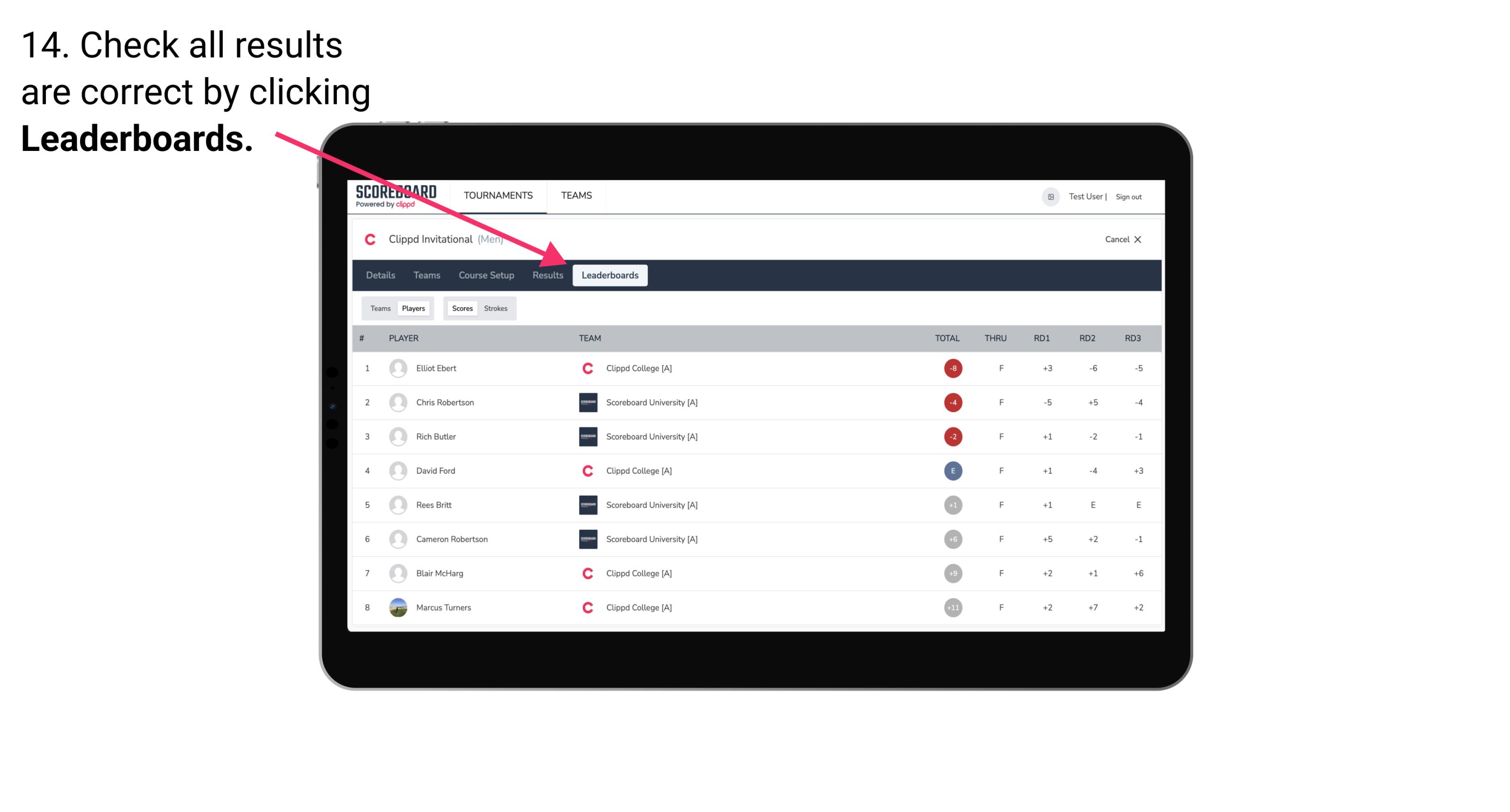Select the Teams filter button
The image size is (1510, 812).
(378, 308)
